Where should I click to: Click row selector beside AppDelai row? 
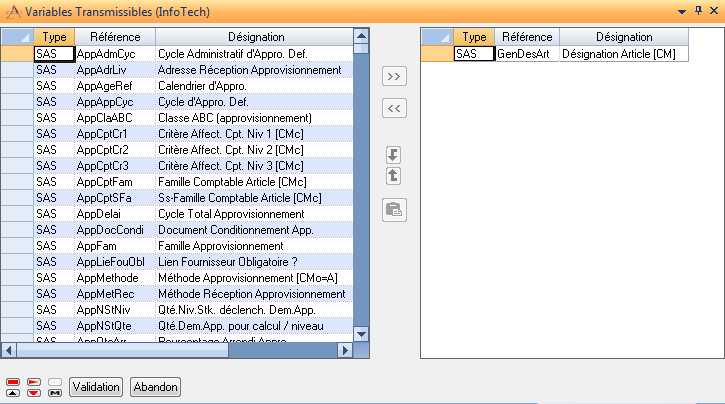pyautogui.click(x=17, y=214)
